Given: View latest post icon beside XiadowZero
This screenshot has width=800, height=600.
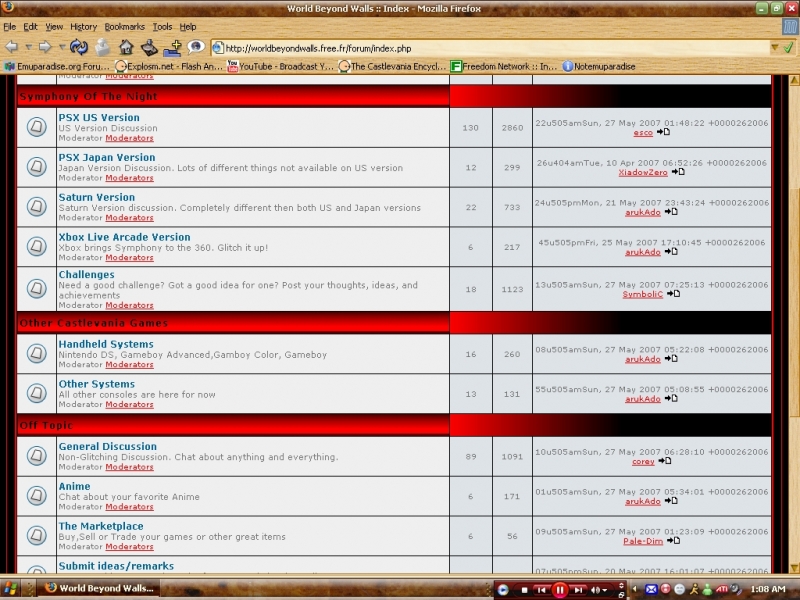Looking at the screenshot, I should [678, 172].
